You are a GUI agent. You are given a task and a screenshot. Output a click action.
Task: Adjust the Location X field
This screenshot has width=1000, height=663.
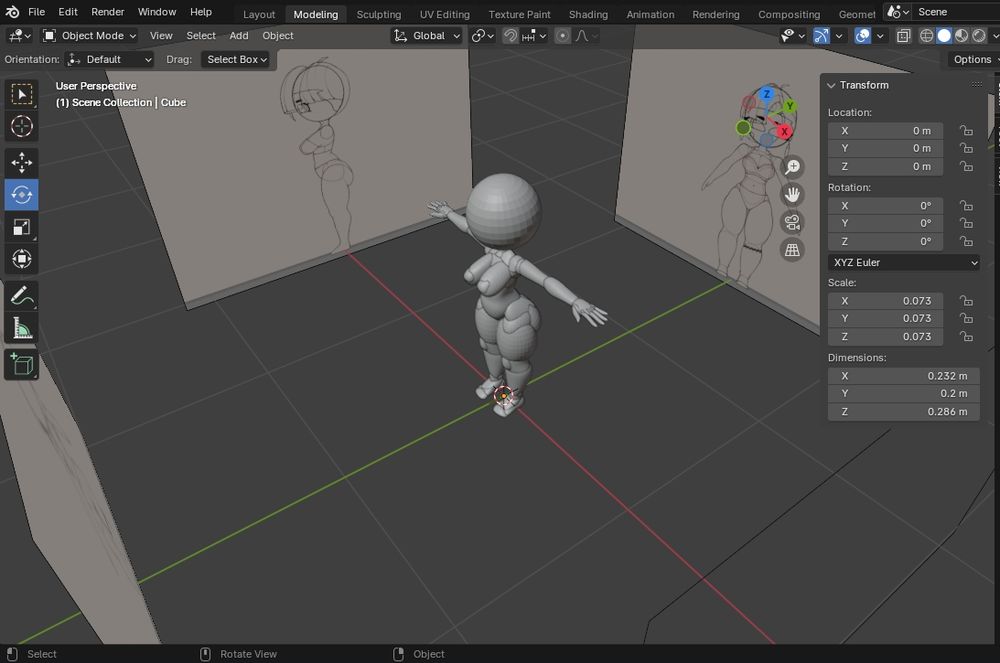(x=885, y=131)
